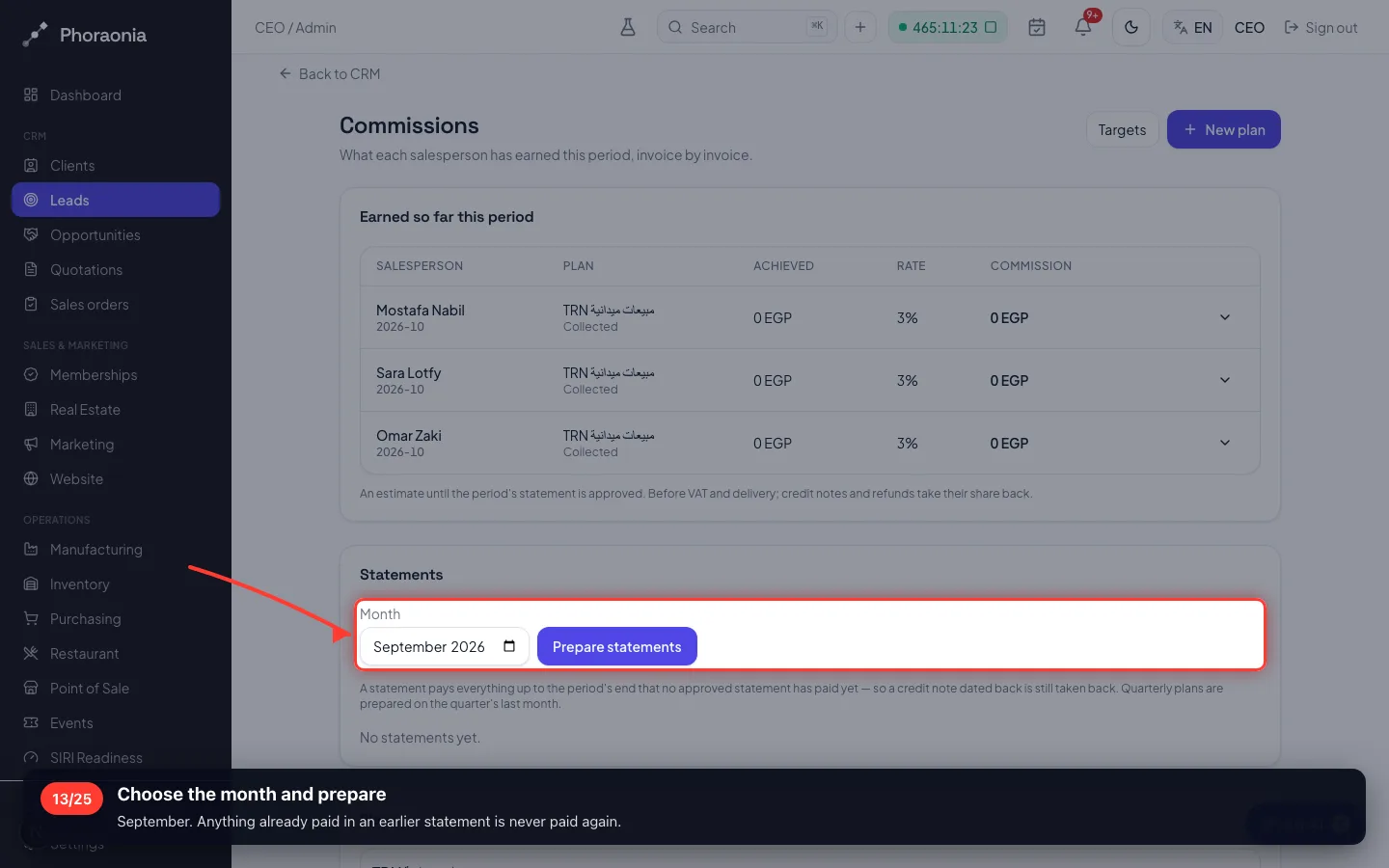Open Opportunities in sidebar
This screenshot has width=1389, height=868.
click(116, 234)
